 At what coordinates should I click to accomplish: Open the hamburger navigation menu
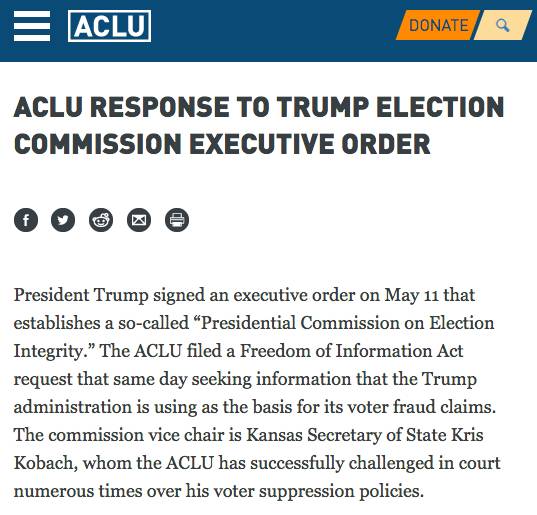point(32,26)
